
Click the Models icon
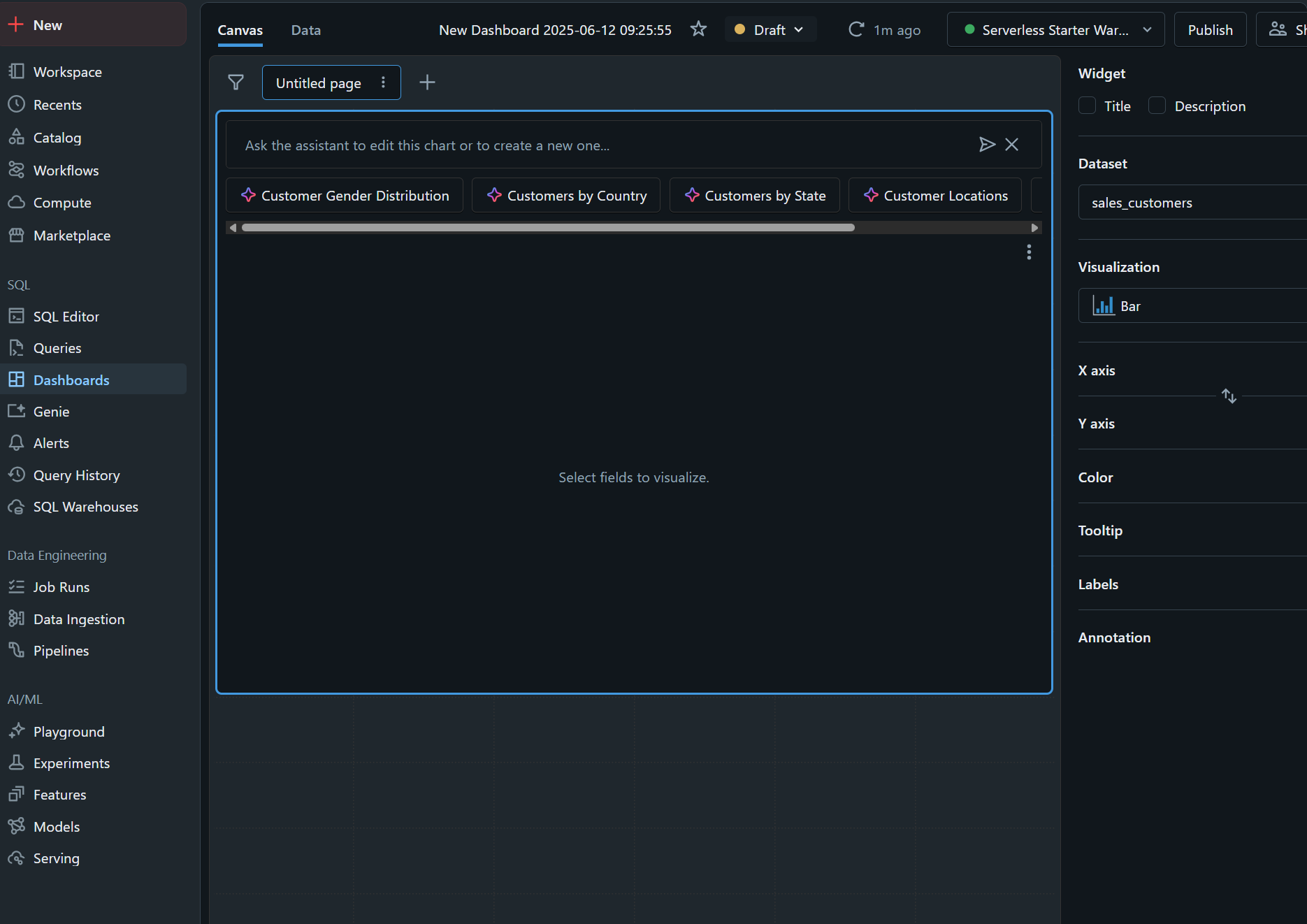16,826
